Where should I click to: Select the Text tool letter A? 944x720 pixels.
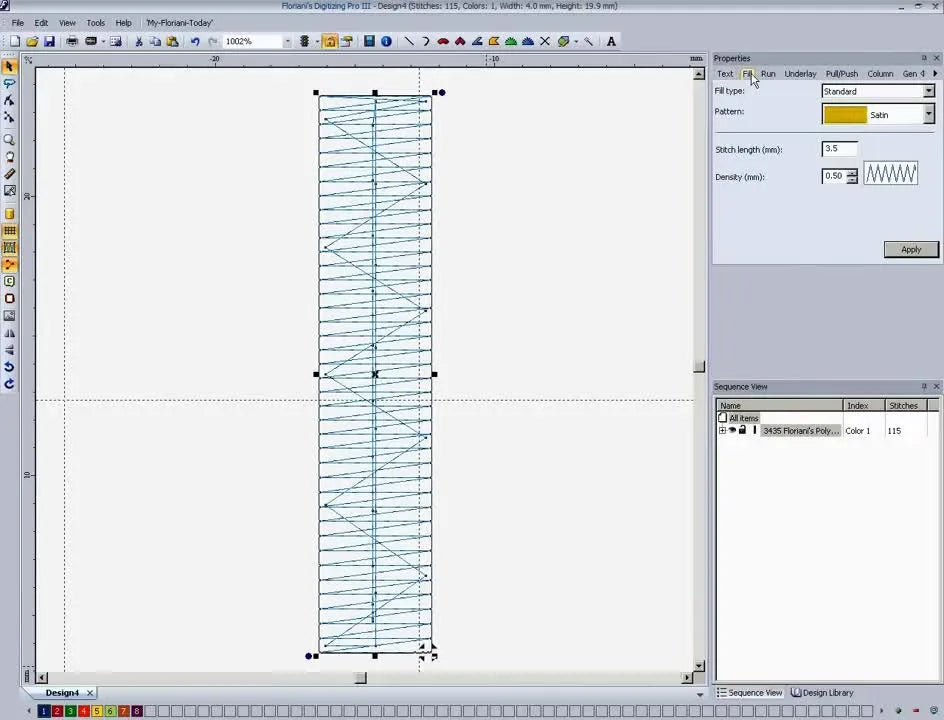pos(611,41)
